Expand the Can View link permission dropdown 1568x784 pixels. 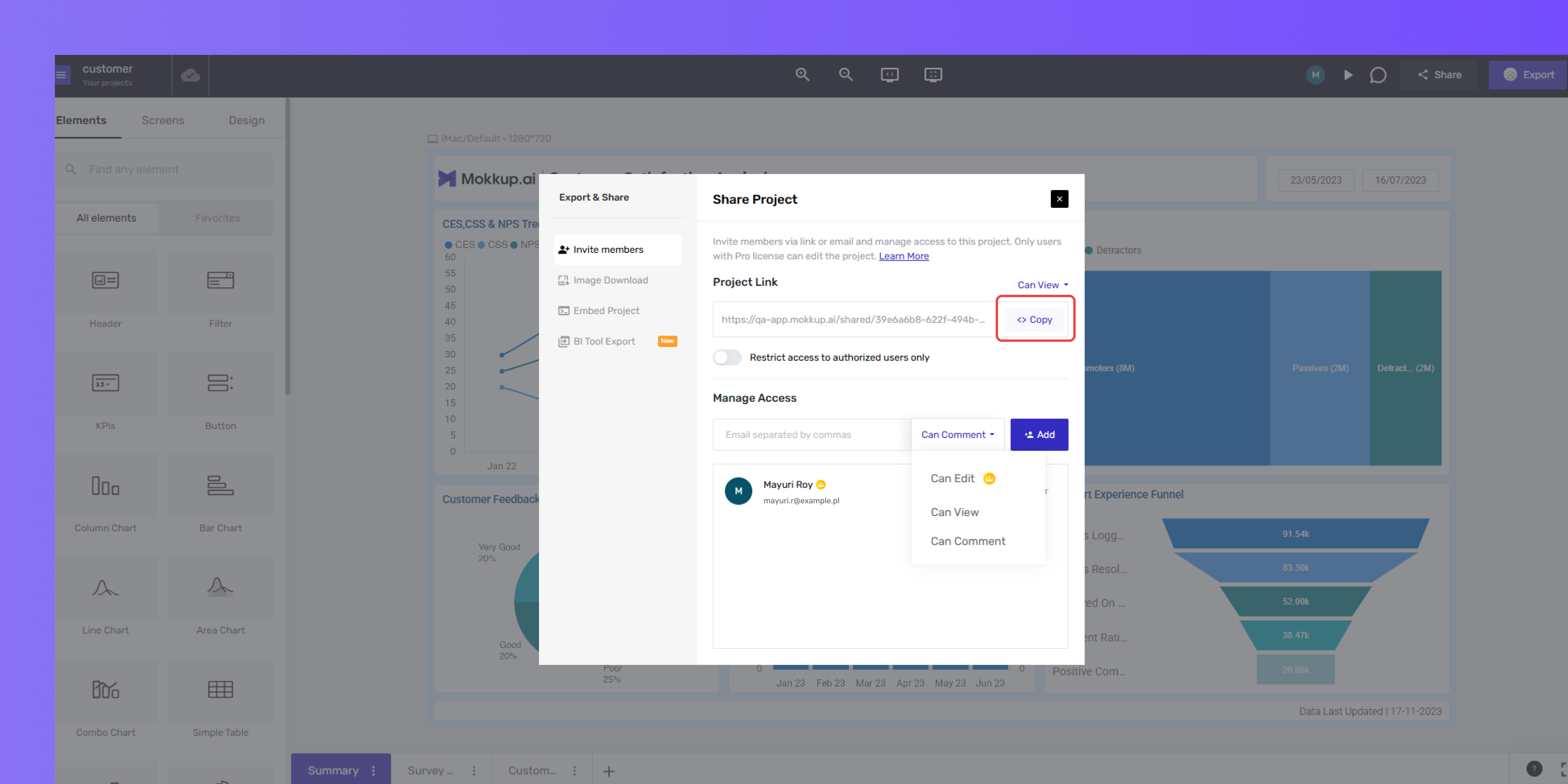1043,285
